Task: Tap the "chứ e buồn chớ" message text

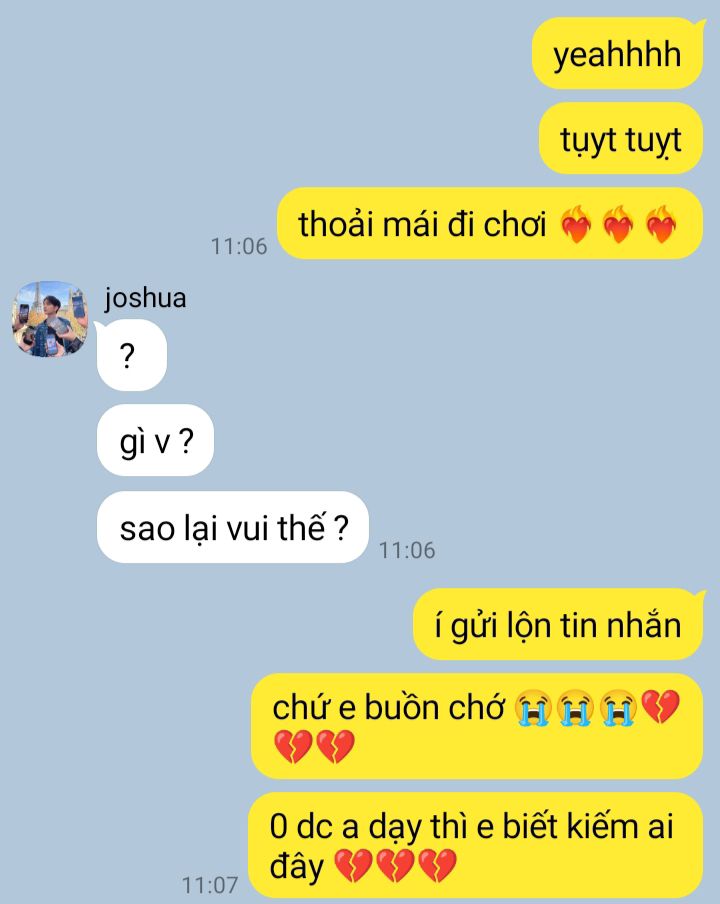Action: click(389, 707)
